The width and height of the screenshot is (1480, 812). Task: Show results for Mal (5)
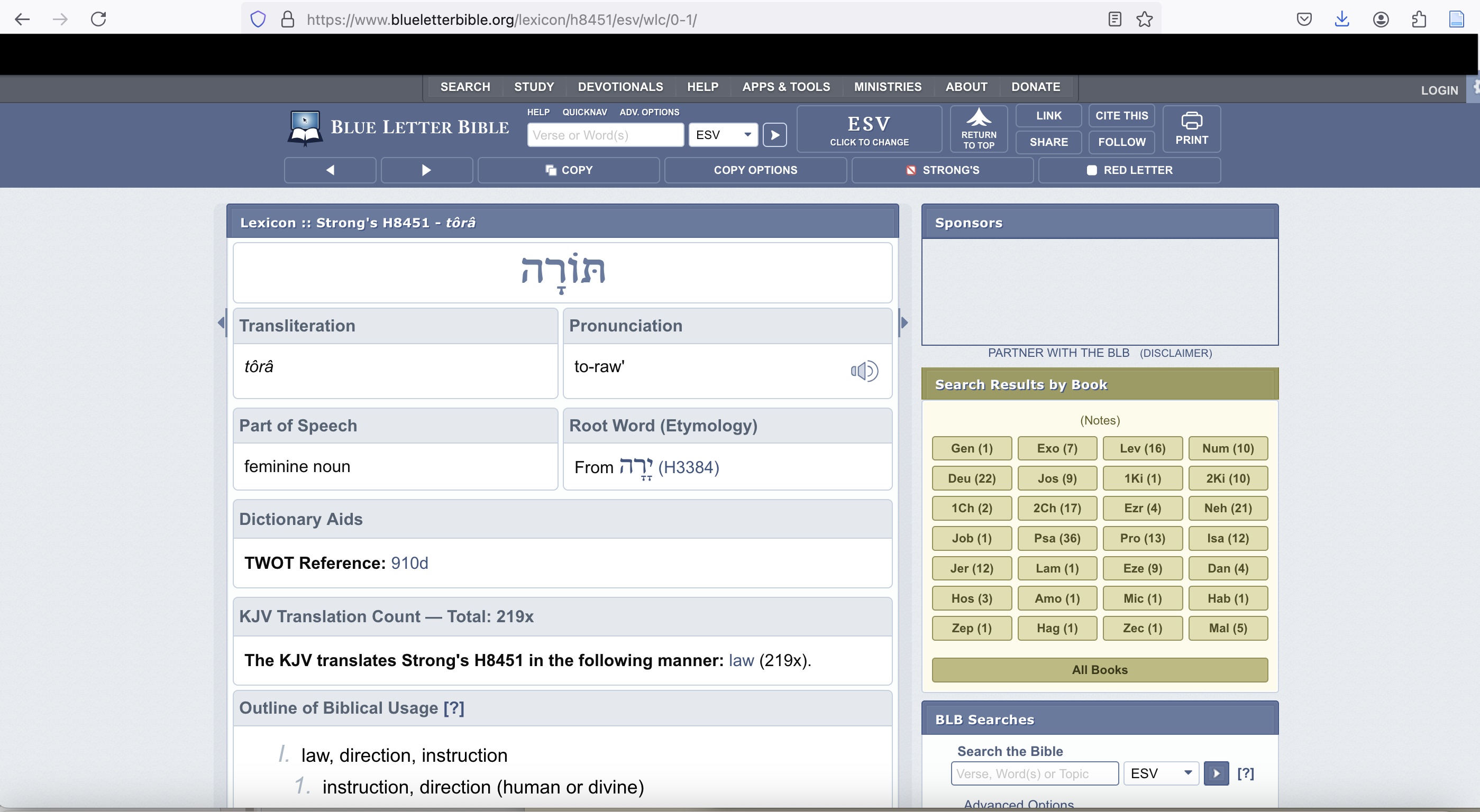pyautogui.click(x=1228, y=628)
